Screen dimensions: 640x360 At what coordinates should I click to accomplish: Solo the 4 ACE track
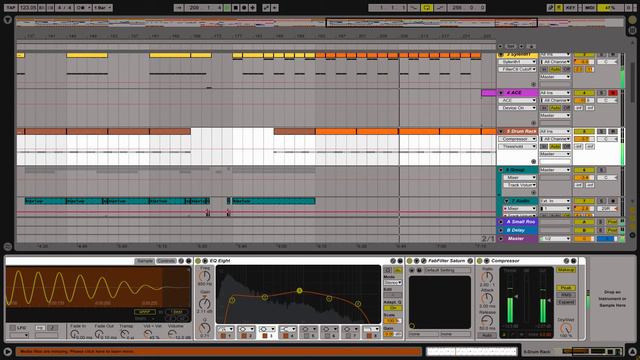[x=601, y=93]
